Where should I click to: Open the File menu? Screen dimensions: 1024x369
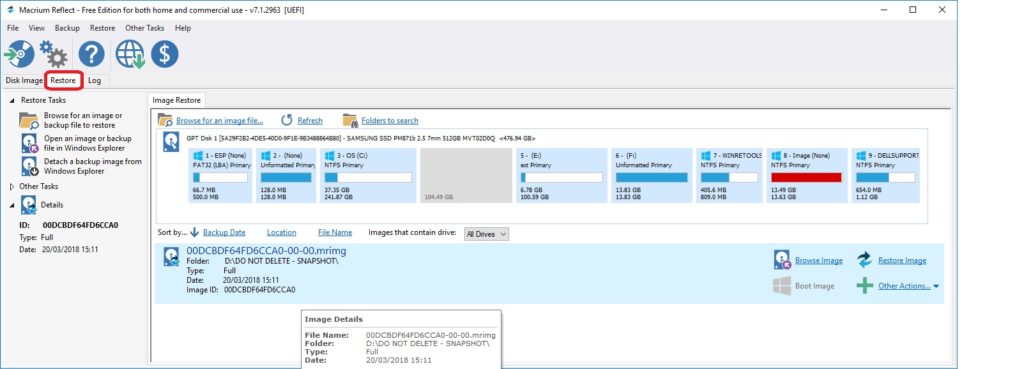(x=12, y=28)
